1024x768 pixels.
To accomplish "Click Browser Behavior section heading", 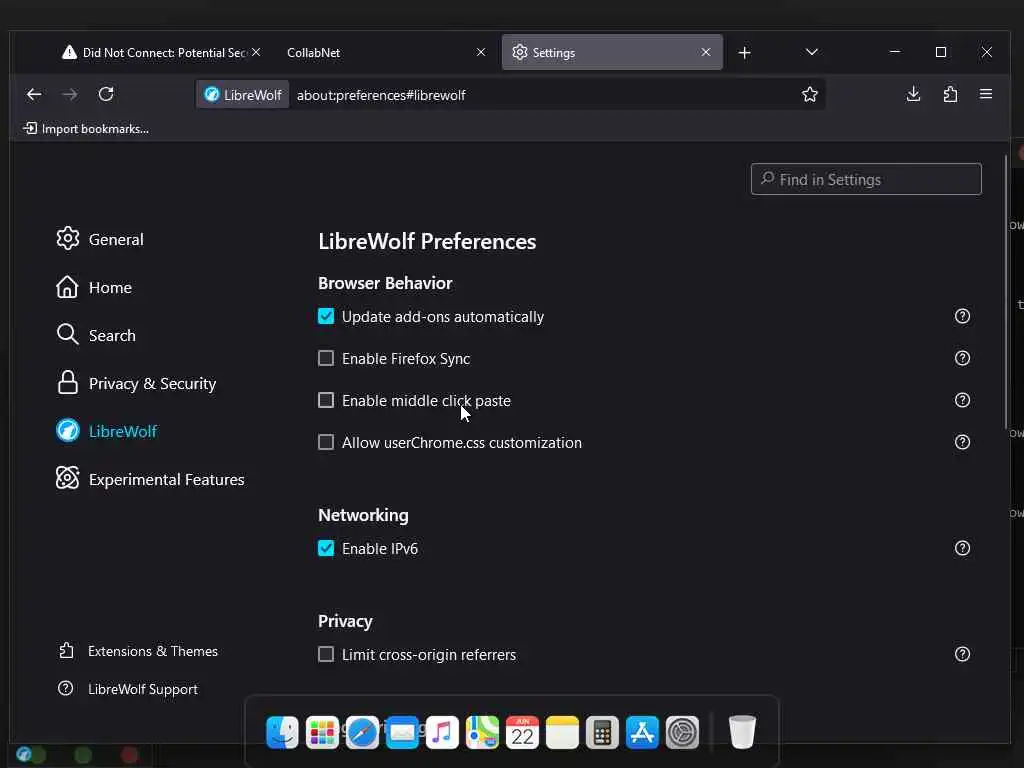I will click(x=385, y=283).
